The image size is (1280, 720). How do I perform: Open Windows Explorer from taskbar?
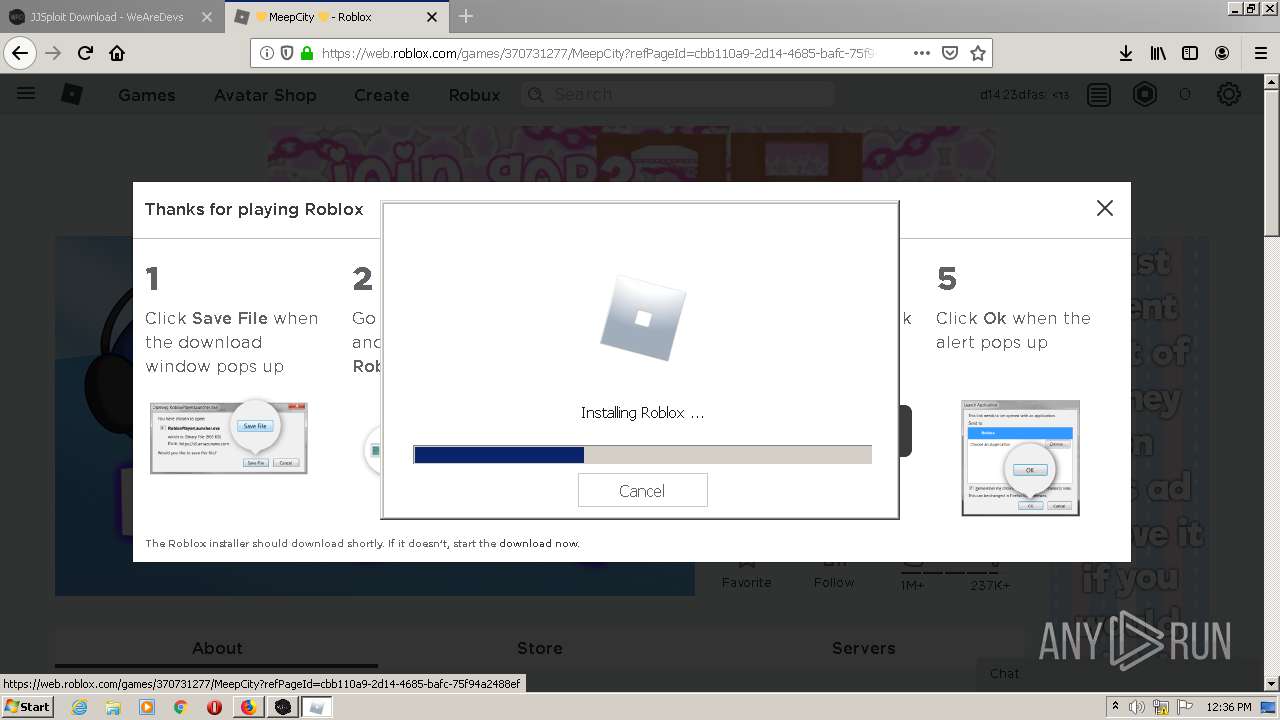[x=113, y=707]
